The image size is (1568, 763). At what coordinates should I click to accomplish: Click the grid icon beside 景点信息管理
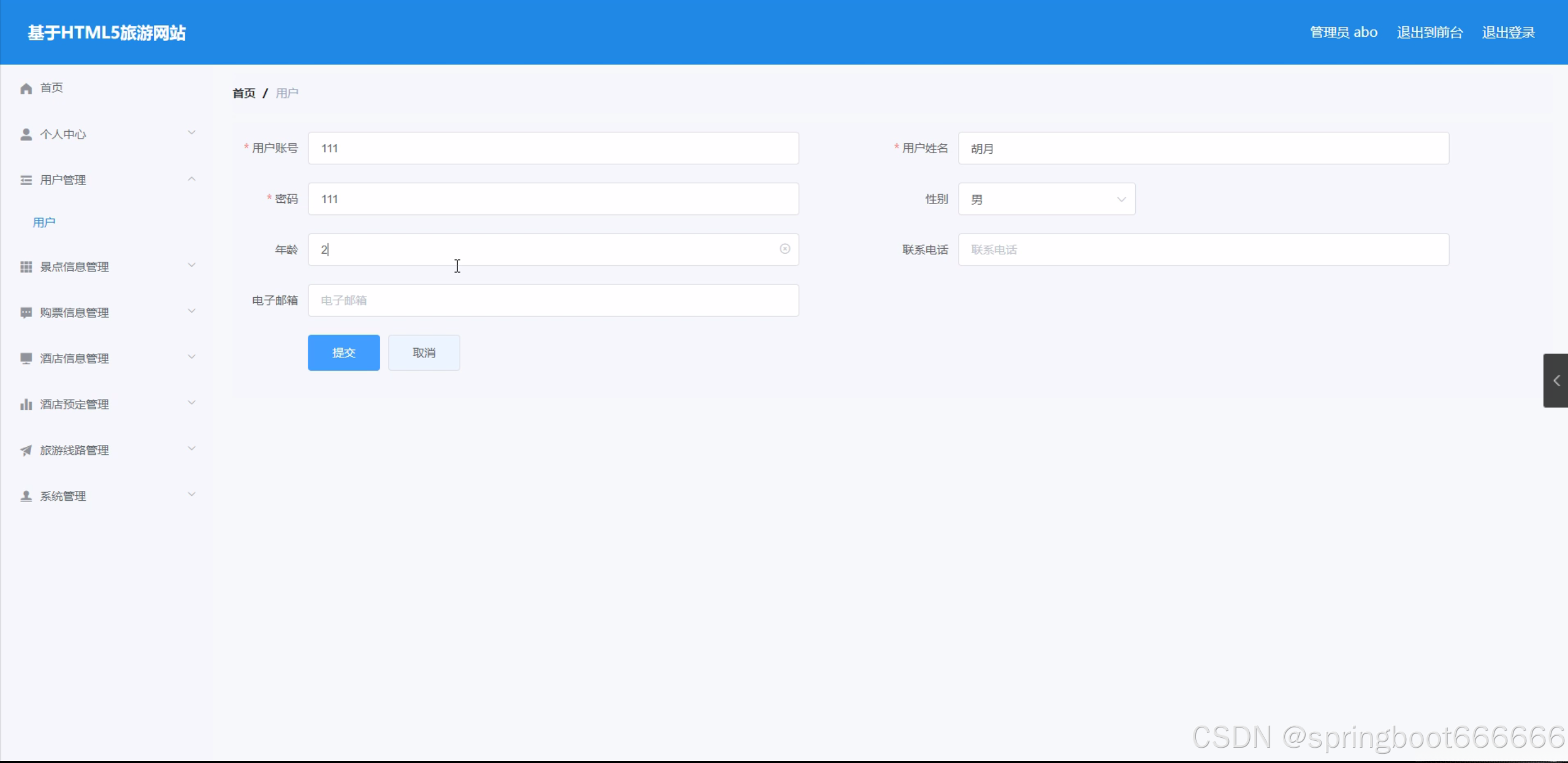[26, 267]
